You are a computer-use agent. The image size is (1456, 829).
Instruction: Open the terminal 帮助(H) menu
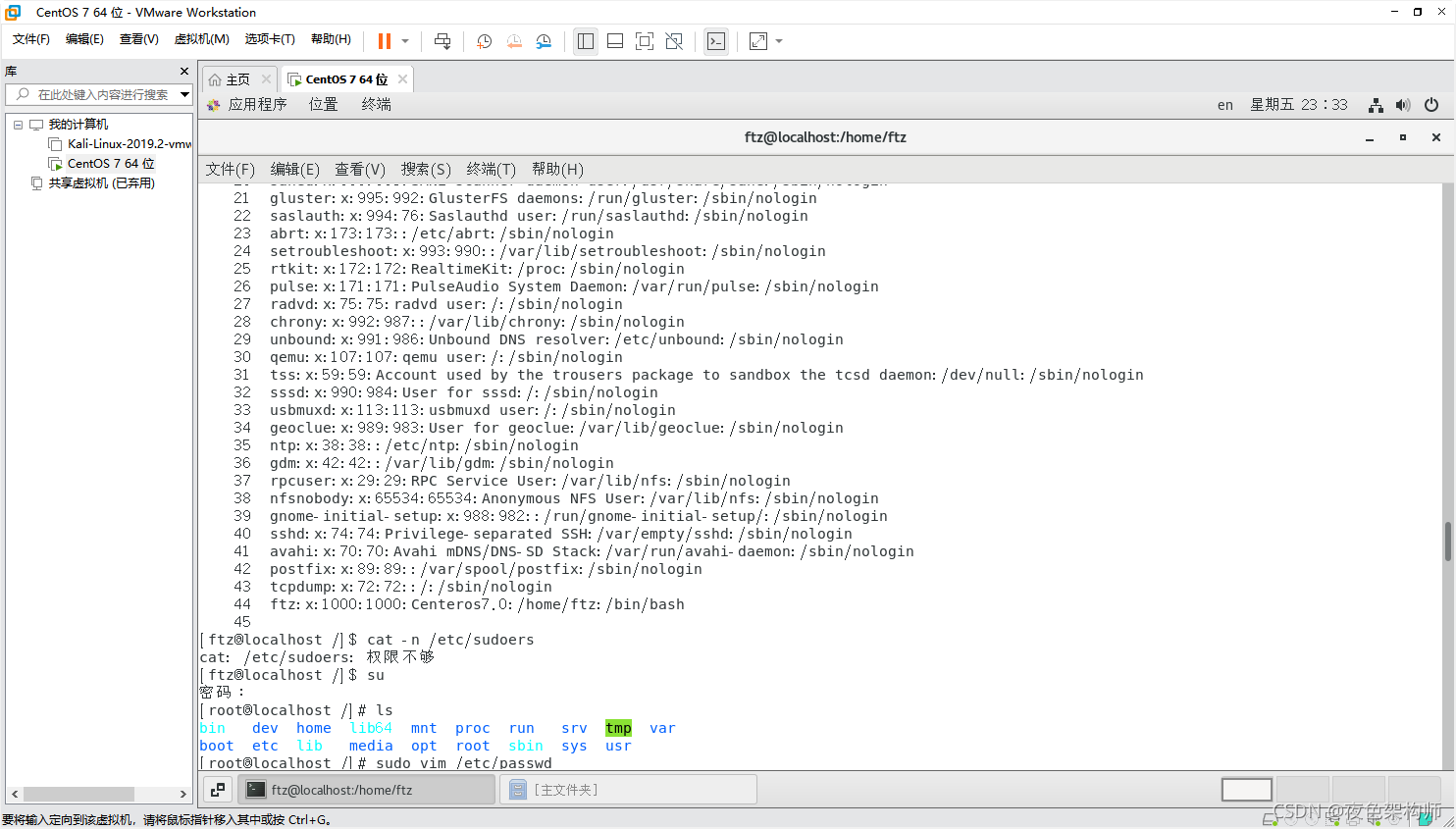tap(557, 170)
